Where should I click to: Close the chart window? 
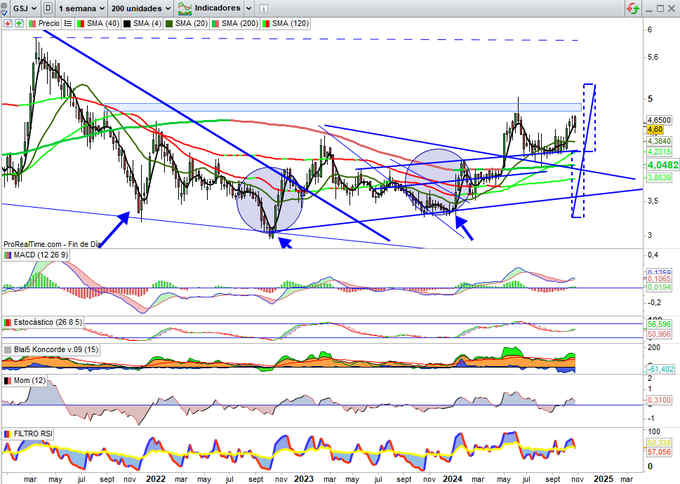click(x=671, y=8)
